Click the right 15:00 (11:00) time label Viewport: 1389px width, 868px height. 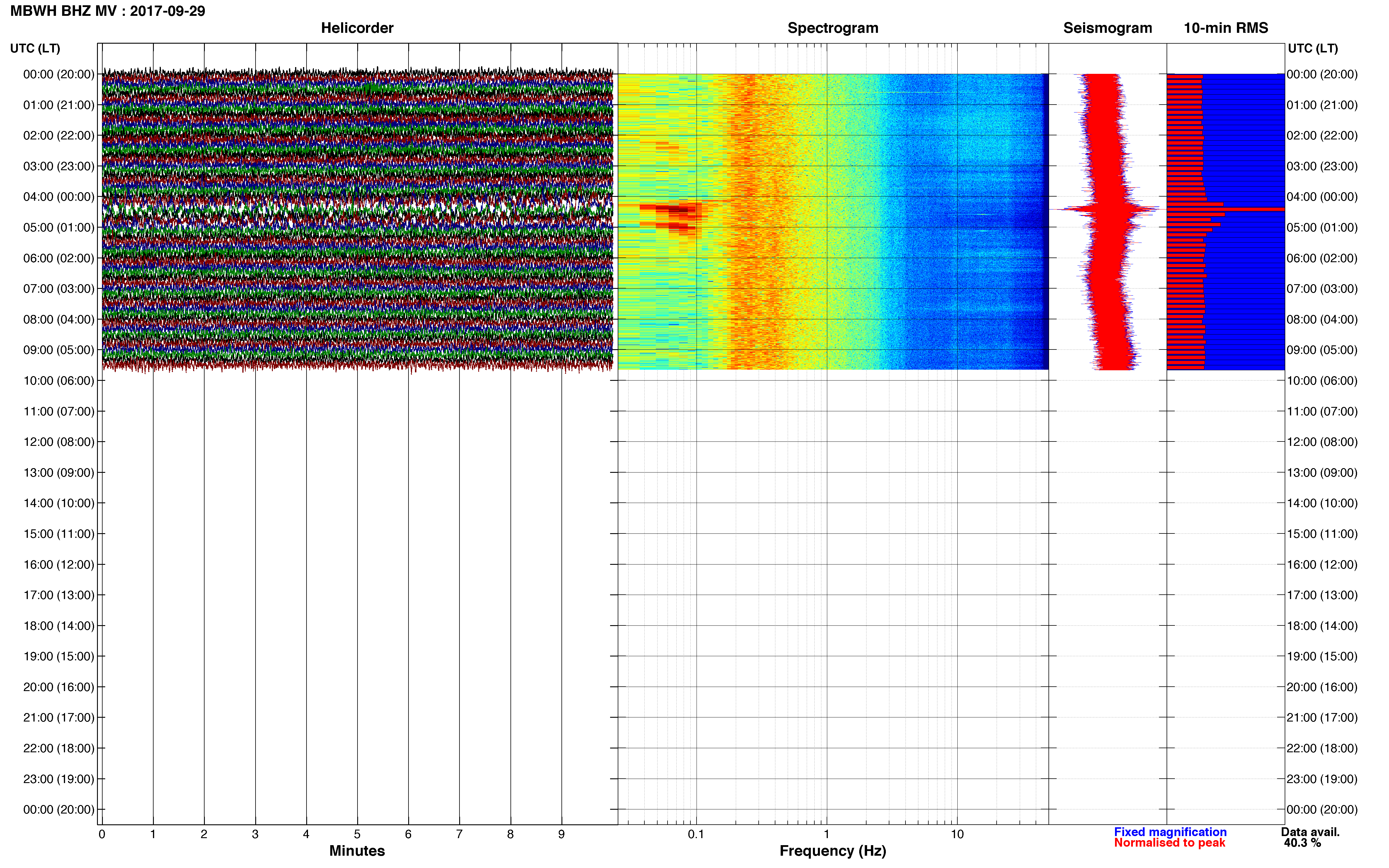point(1322,534)
